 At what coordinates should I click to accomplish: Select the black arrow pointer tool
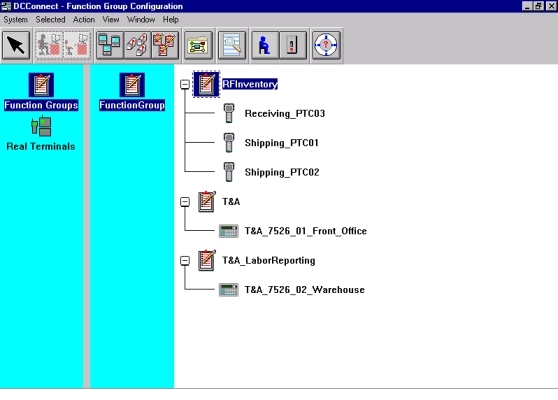(16, 45)
